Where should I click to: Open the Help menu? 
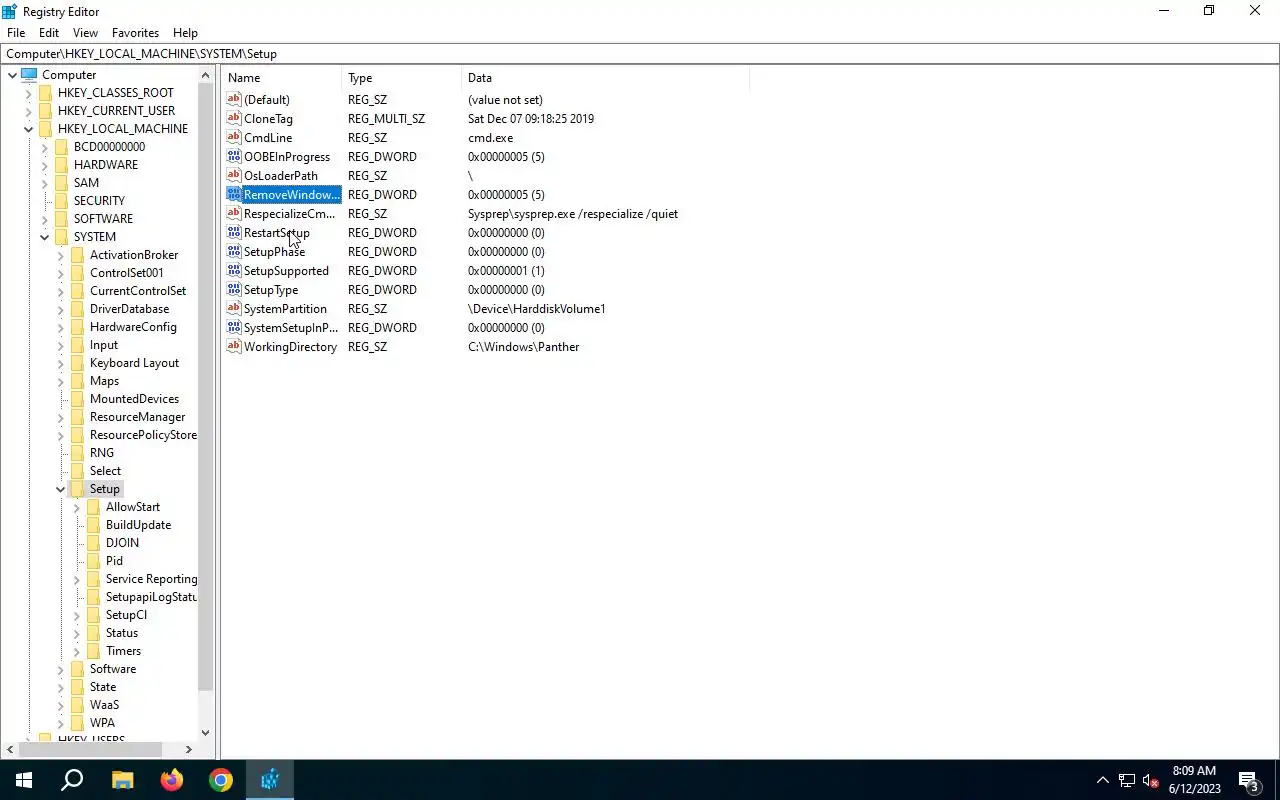pos(185,33)
